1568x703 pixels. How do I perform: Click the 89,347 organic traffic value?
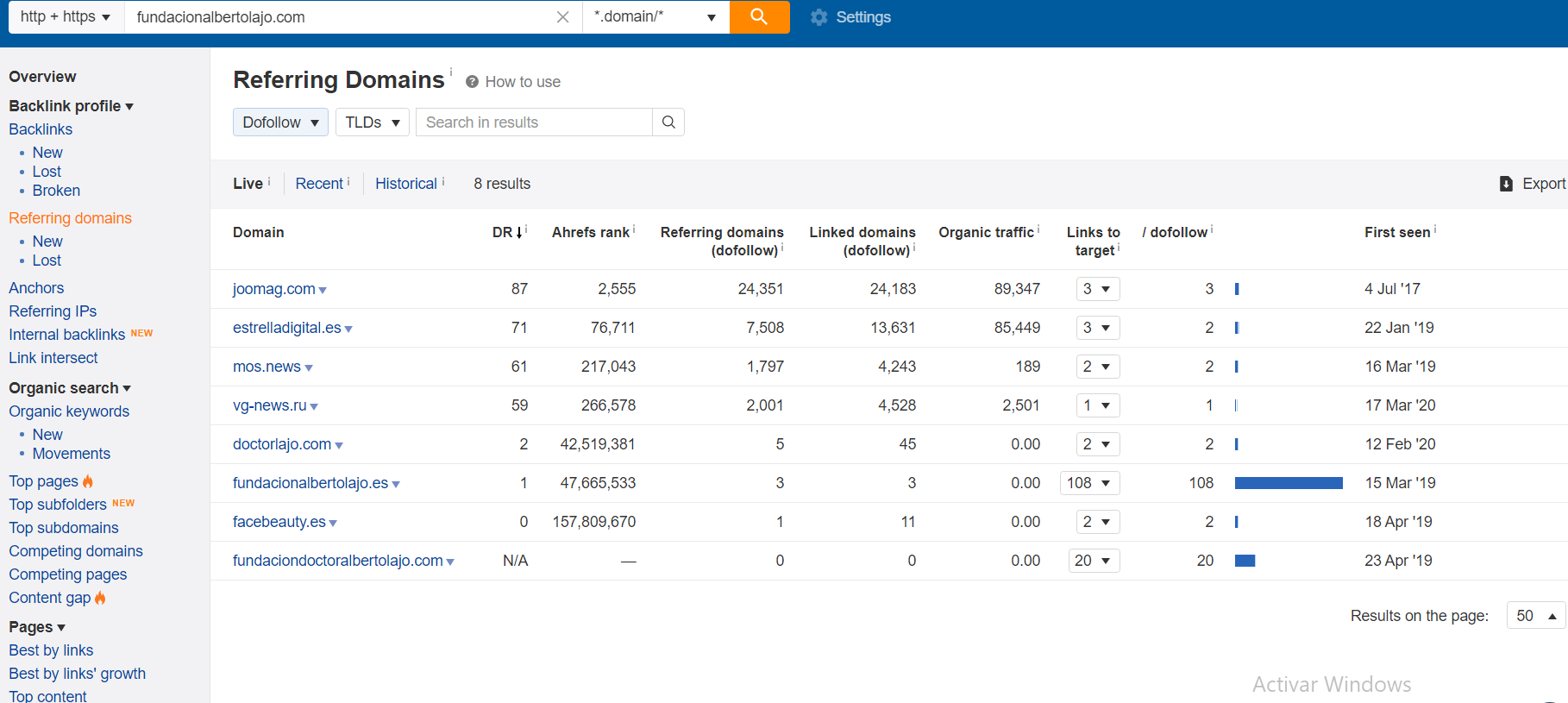click(x=1017, y=289)
